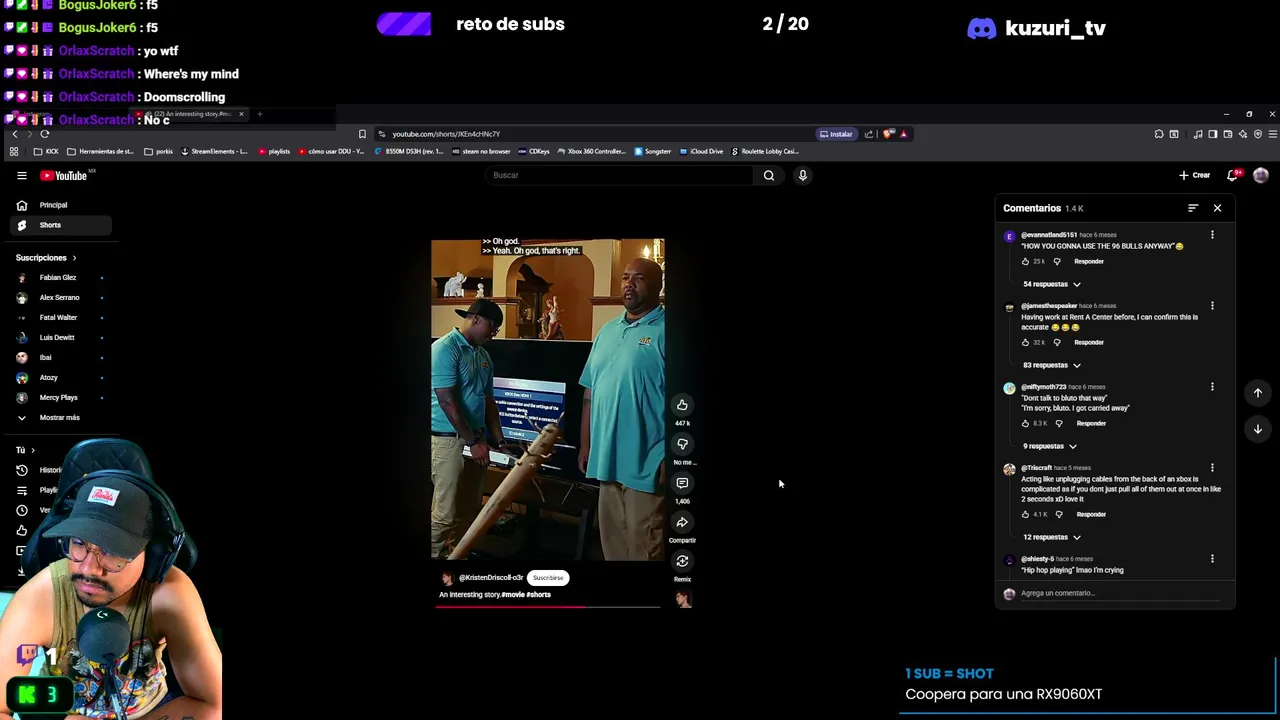
Task: Open the Tú section chevron
Action: coord(32,450)
